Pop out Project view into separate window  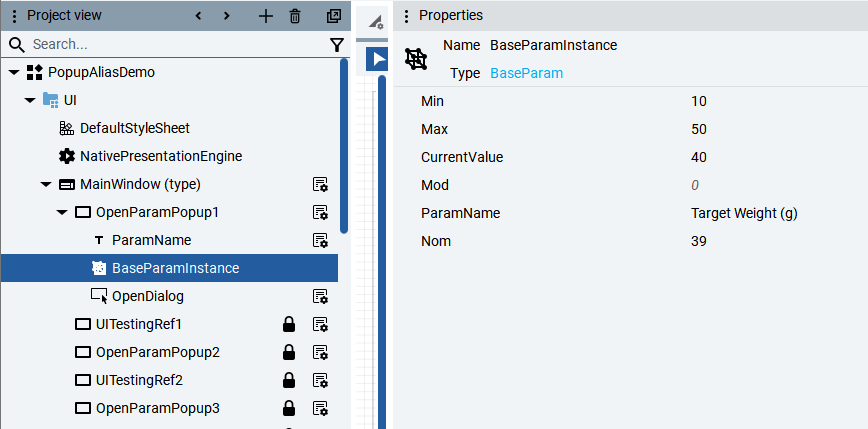(334, 16)
